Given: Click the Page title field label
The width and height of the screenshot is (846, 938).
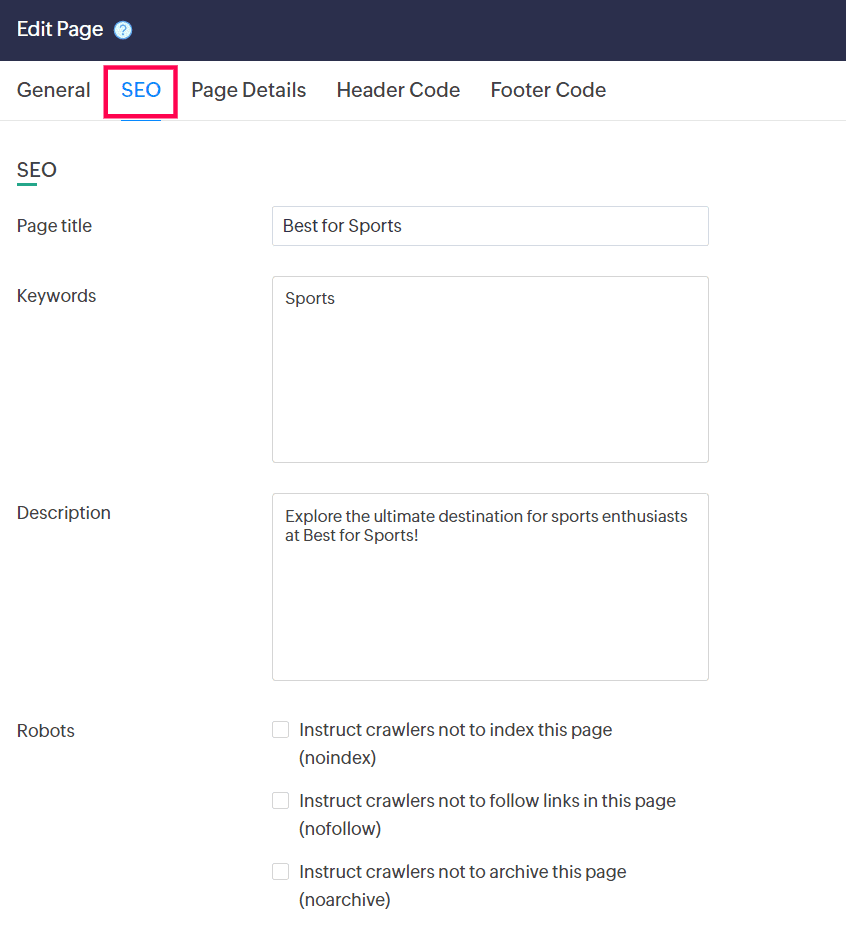Looking at the screenshot, I should 54,226.
